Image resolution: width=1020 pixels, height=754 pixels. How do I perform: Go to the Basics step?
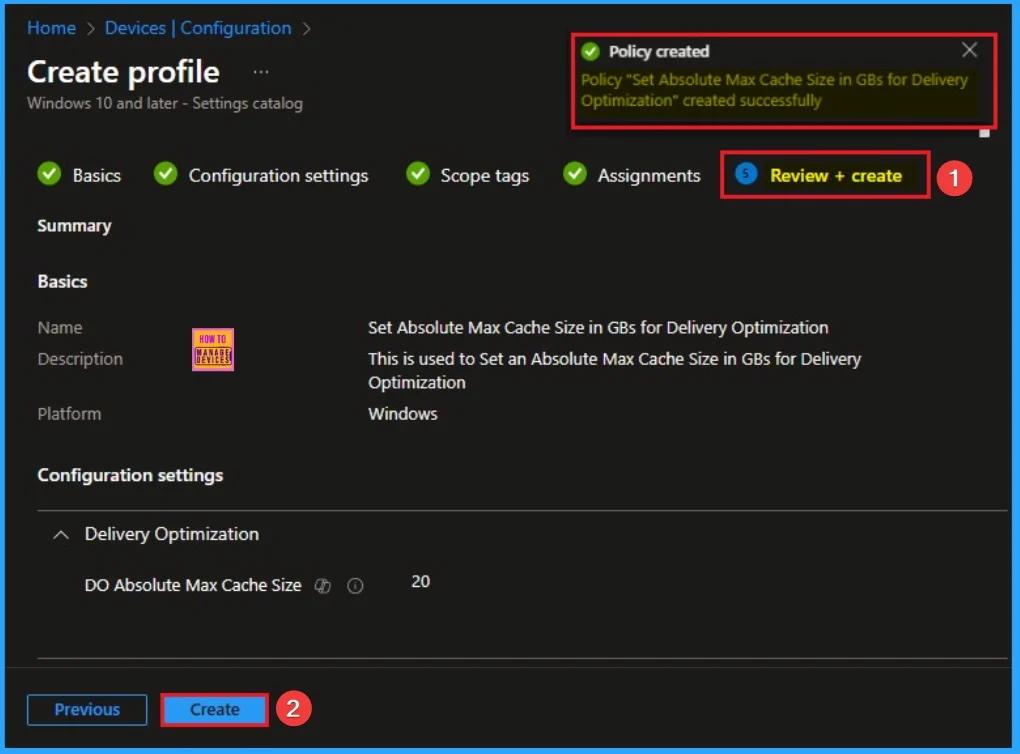pos(96,175)
